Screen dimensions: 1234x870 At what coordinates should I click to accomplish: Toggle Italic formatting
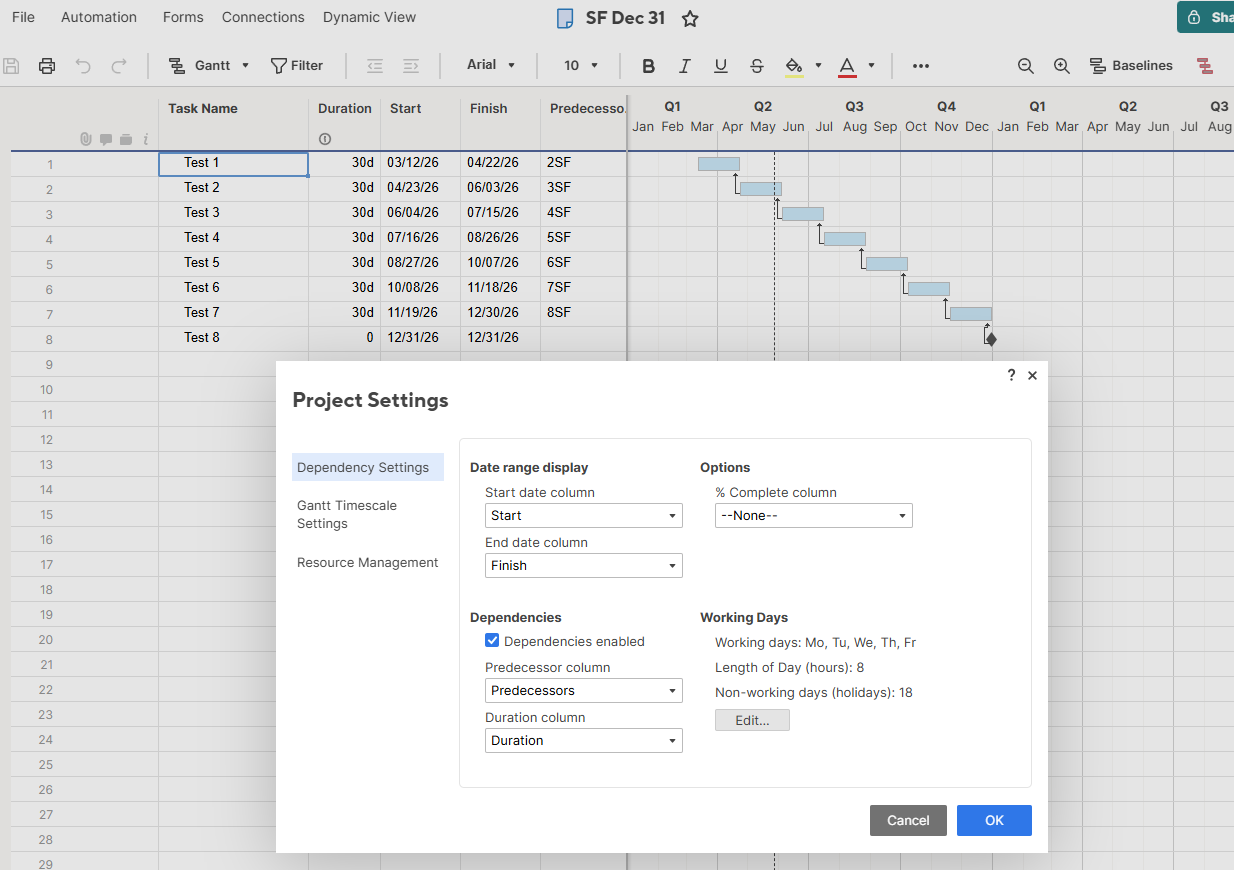point(684,66)
